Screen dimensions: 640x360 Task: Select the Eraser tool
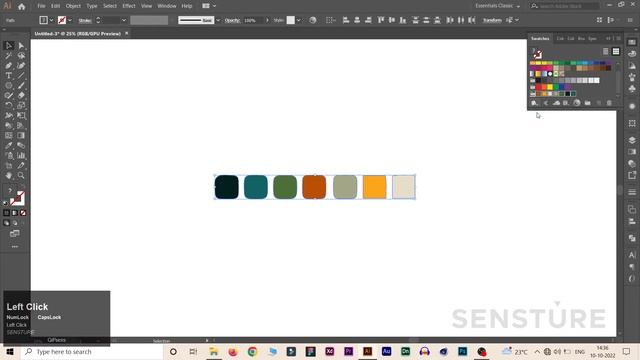pos(21,96)
